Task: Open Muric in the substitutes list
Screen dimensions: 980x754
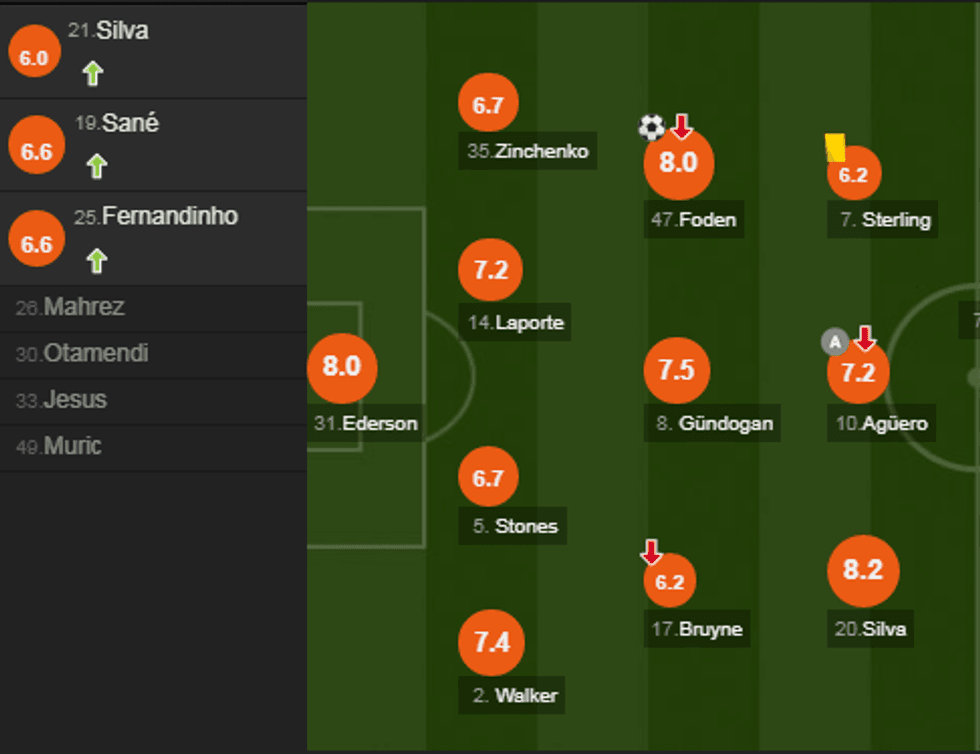Action: (72, 446)
